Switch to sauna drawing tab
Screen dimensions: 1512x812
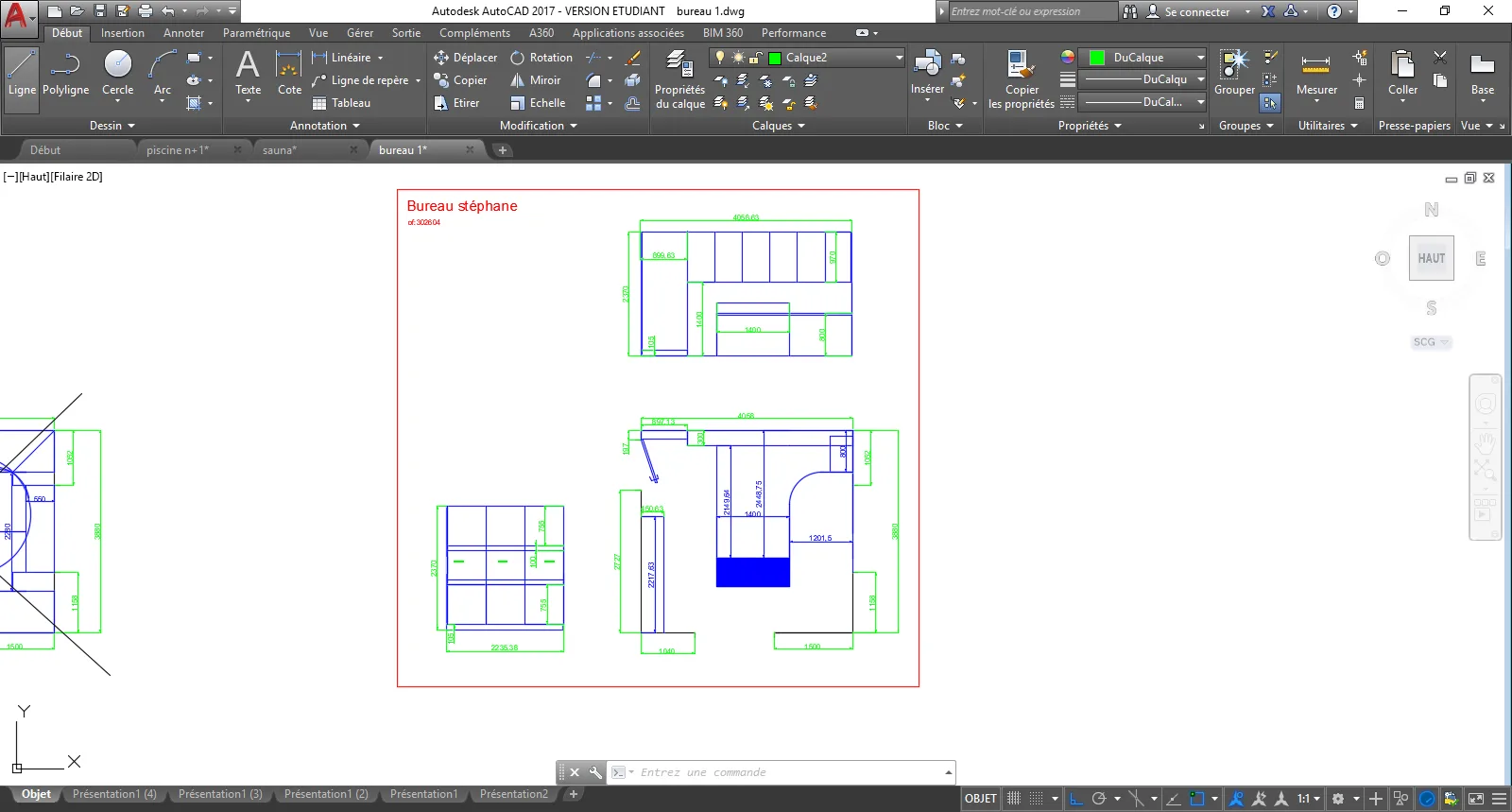tap(280, 150)
